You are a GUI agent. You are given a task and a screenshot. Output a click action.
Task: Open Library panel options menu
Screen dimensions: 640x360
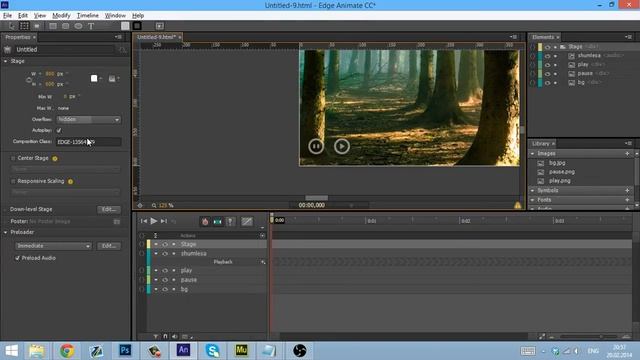[628, 144]
